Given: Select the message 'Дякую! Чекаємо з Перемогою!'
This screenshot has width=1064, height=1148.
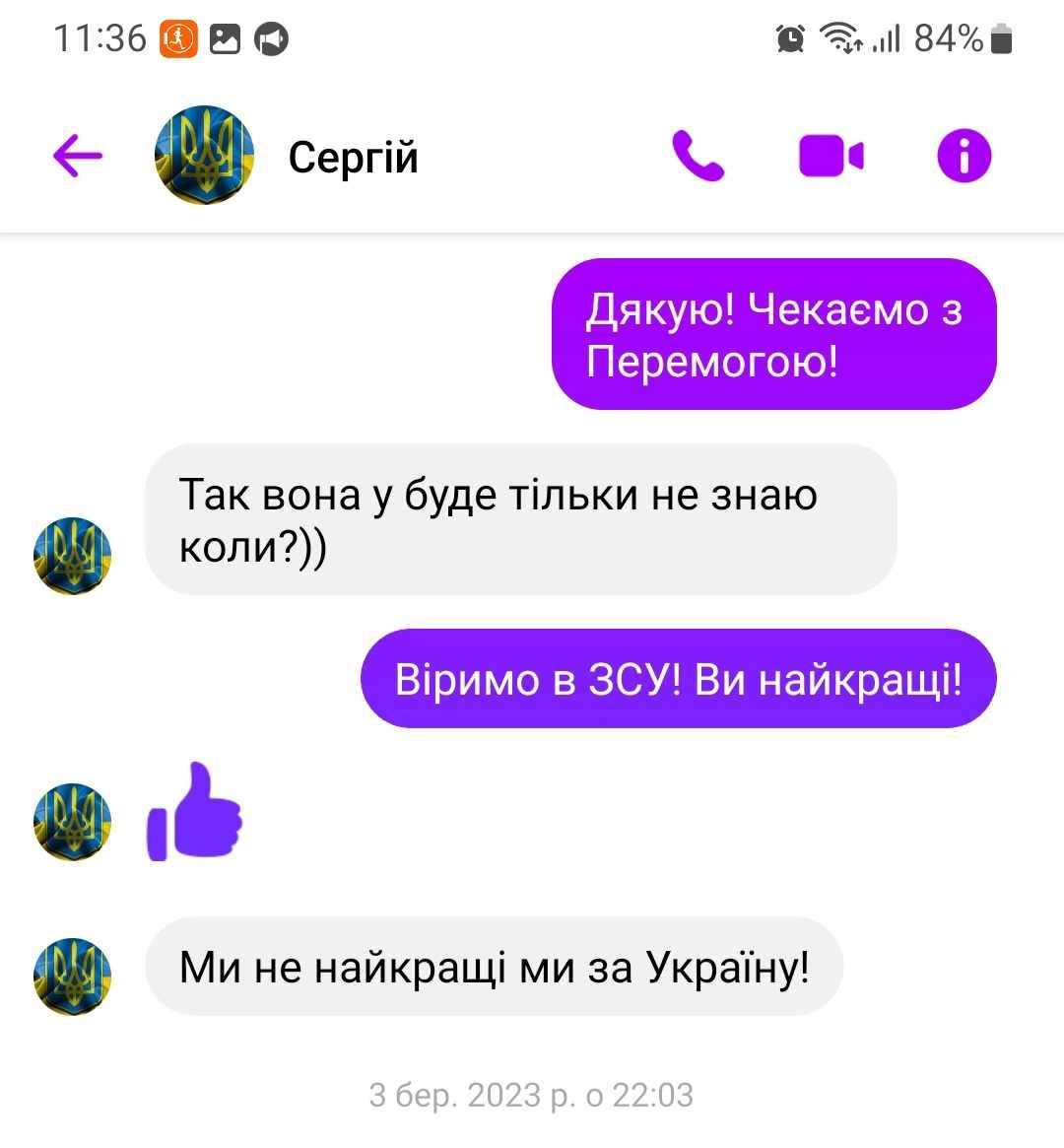Looking at the screenshot, I should (x=774, y=334).
